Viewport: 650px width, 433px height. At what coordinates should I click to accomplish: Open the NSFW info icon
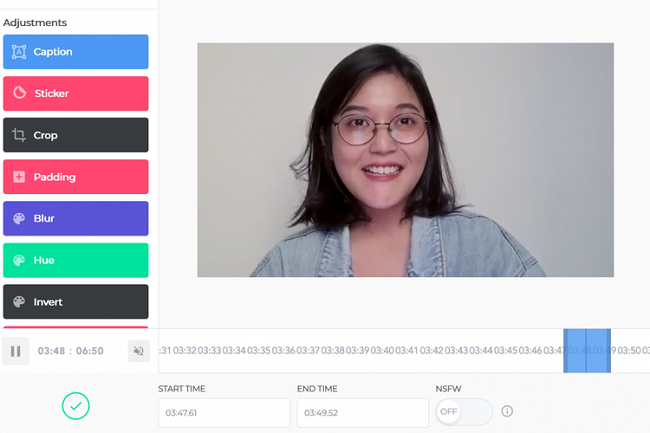pyautogui.click(x=507, y=411)
